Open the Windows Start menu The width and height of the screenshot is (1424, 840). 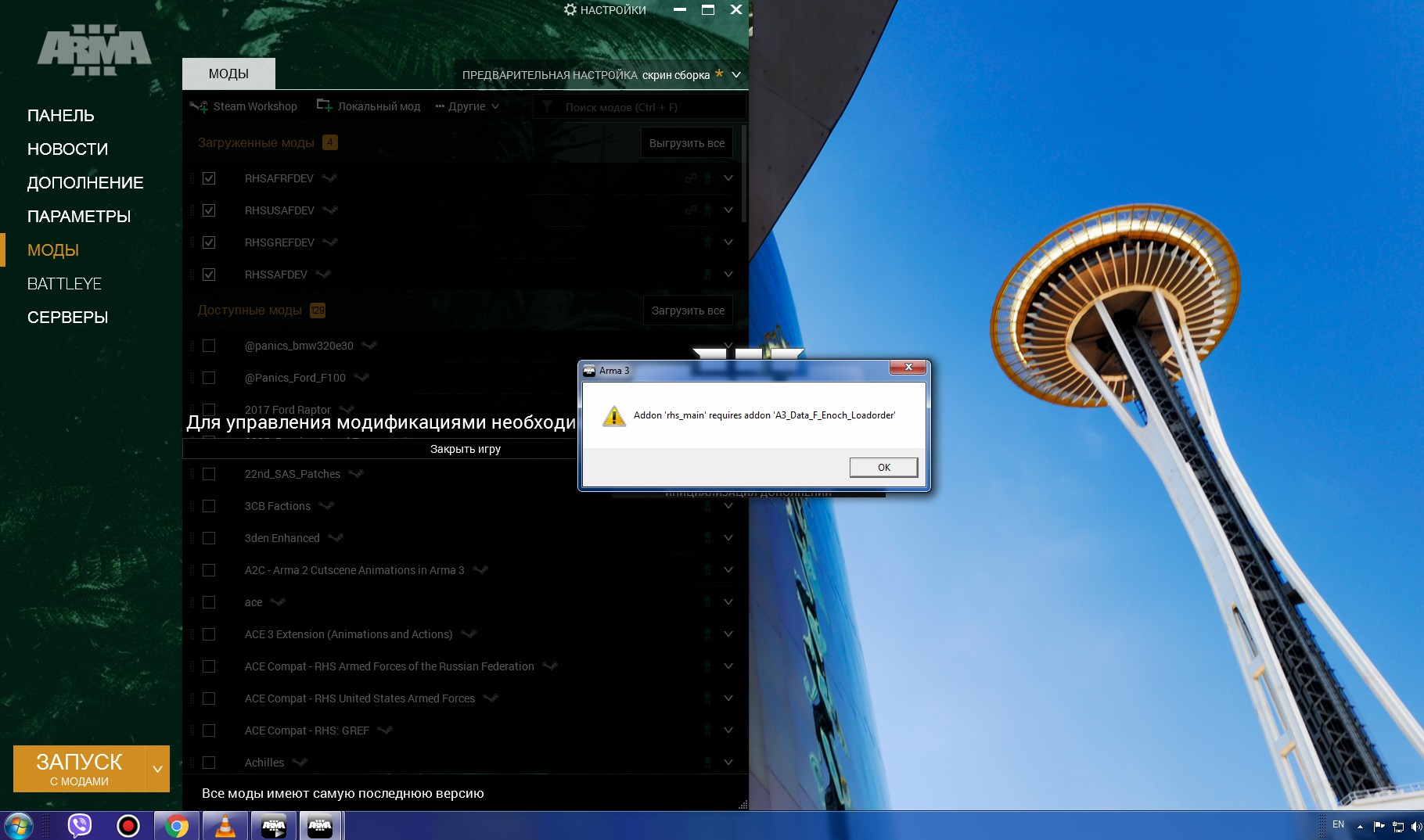pos(19,826)
